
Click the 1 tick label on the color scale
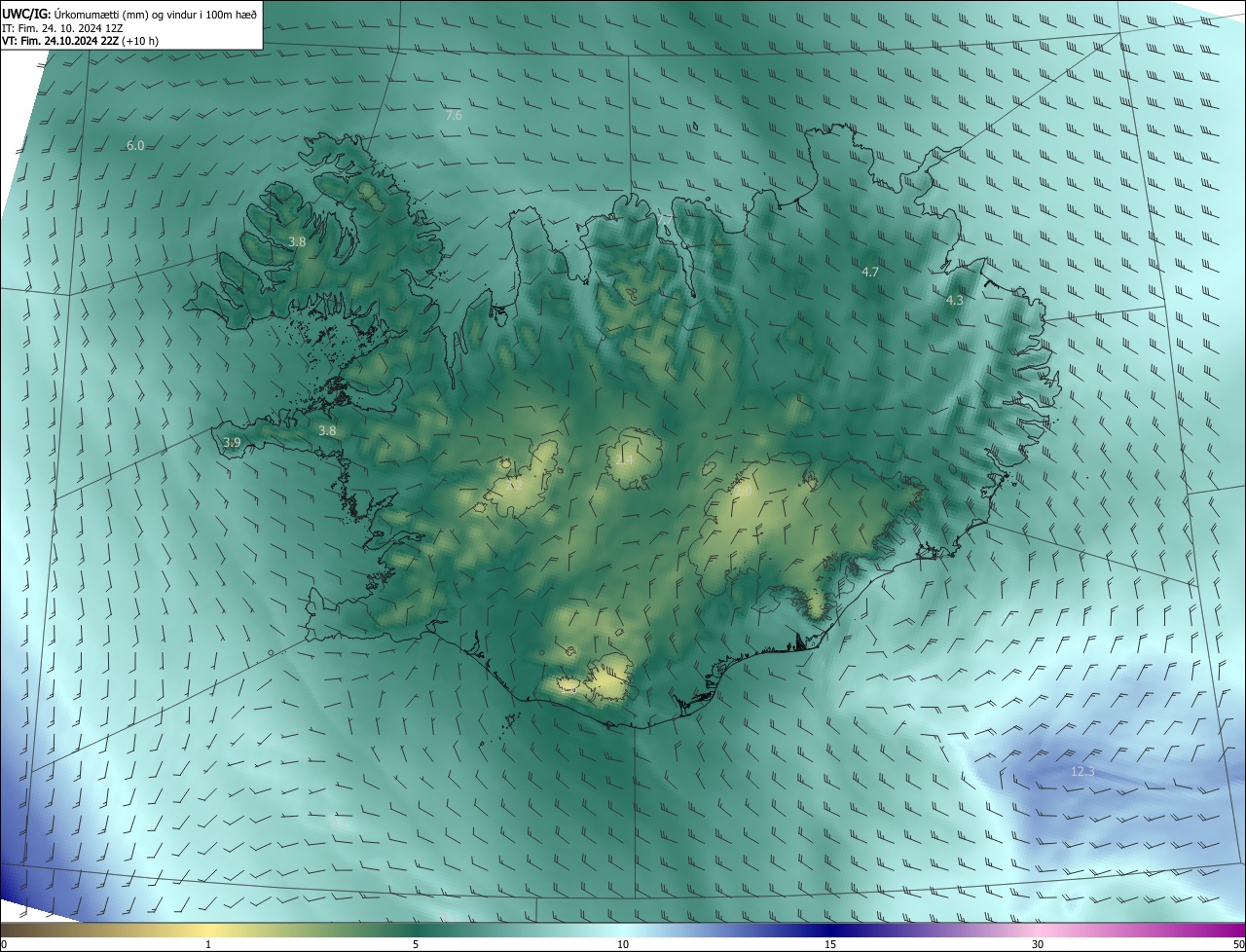pyautogui.click(x=208, y=944)
